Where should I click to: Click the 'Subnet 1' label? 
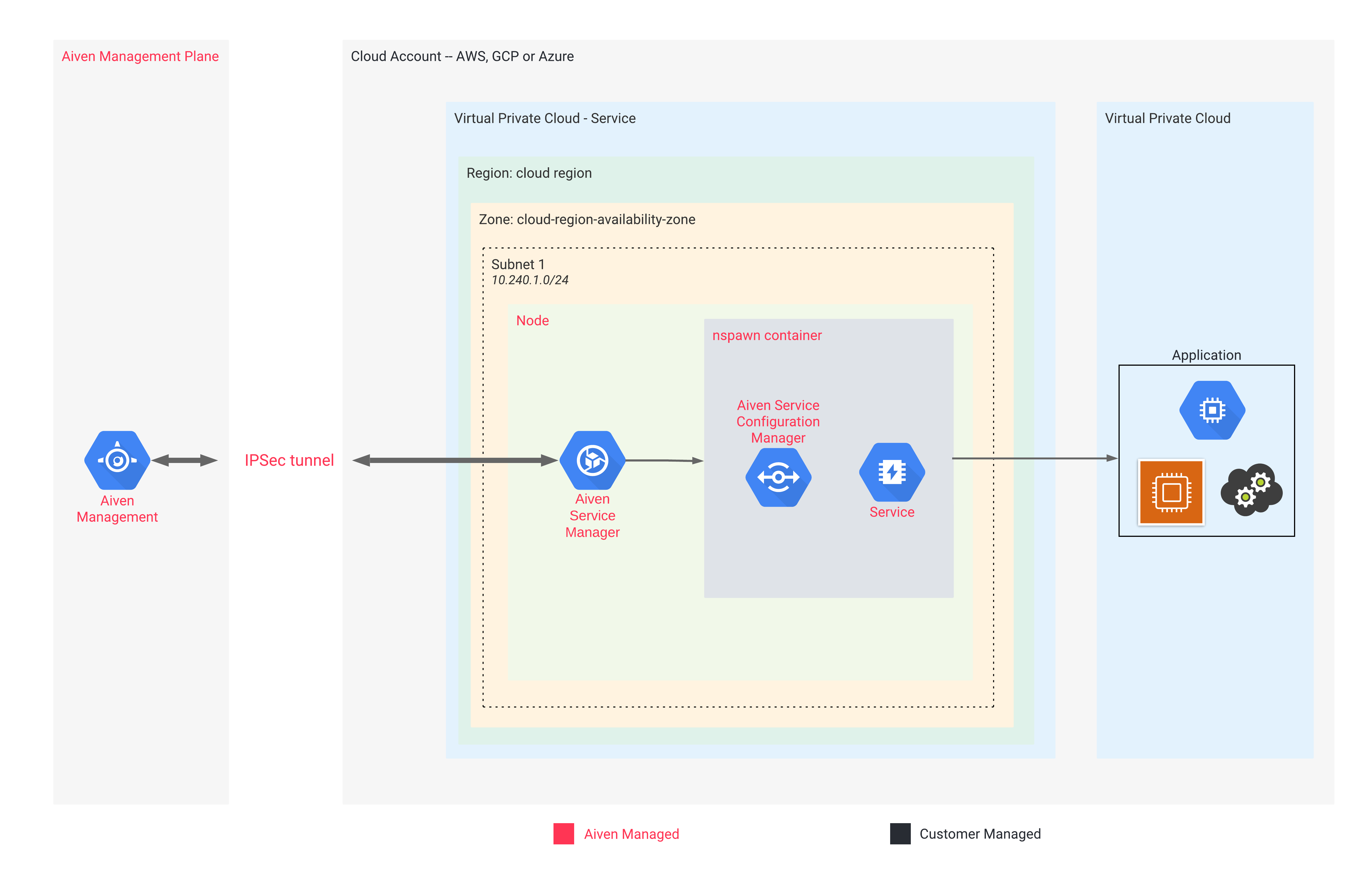click(x=518, y=265)
